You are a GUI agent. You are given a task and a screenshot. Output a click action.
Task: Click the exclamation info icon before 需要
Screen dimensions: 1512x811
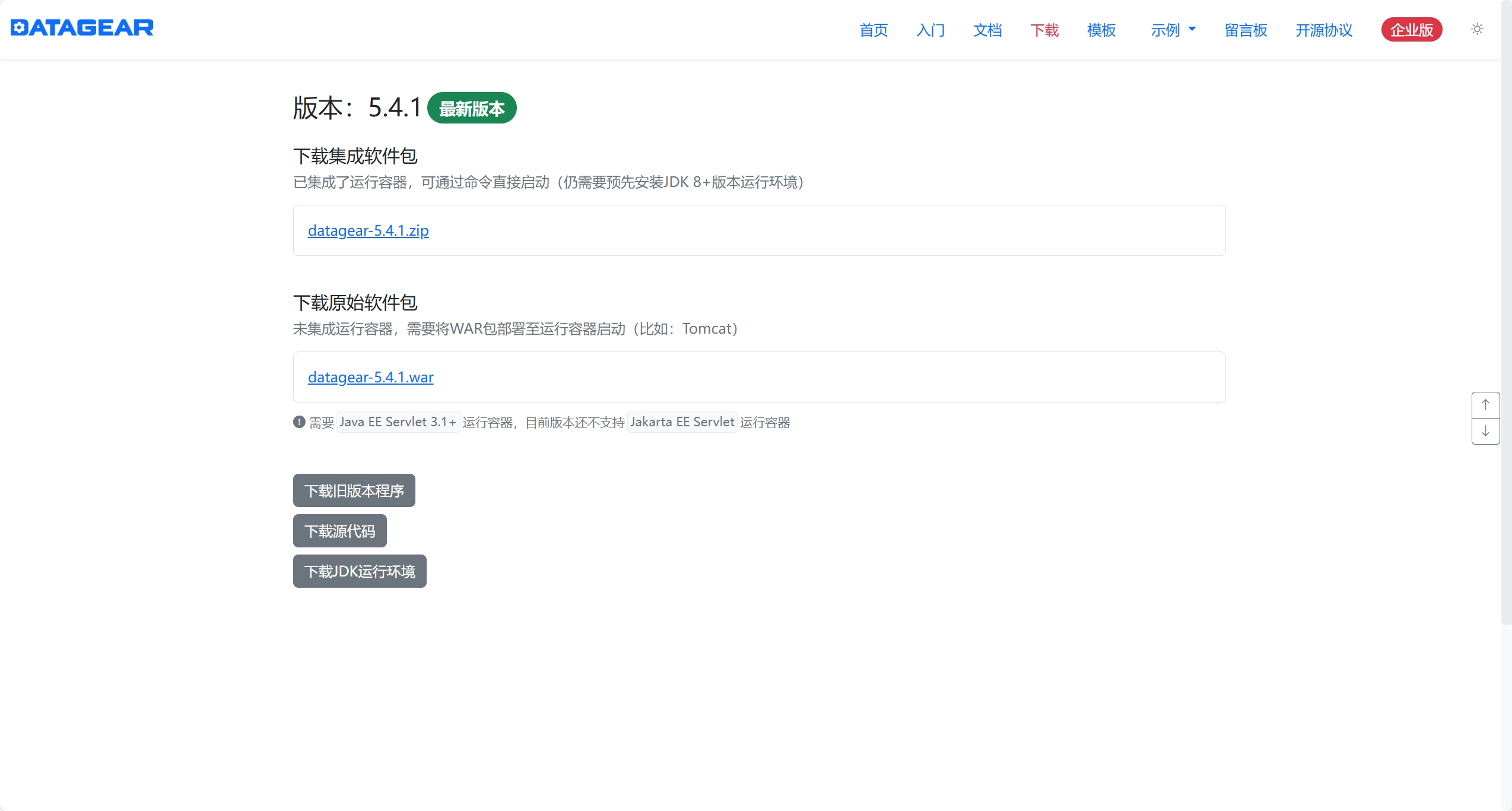click(299, 422)
